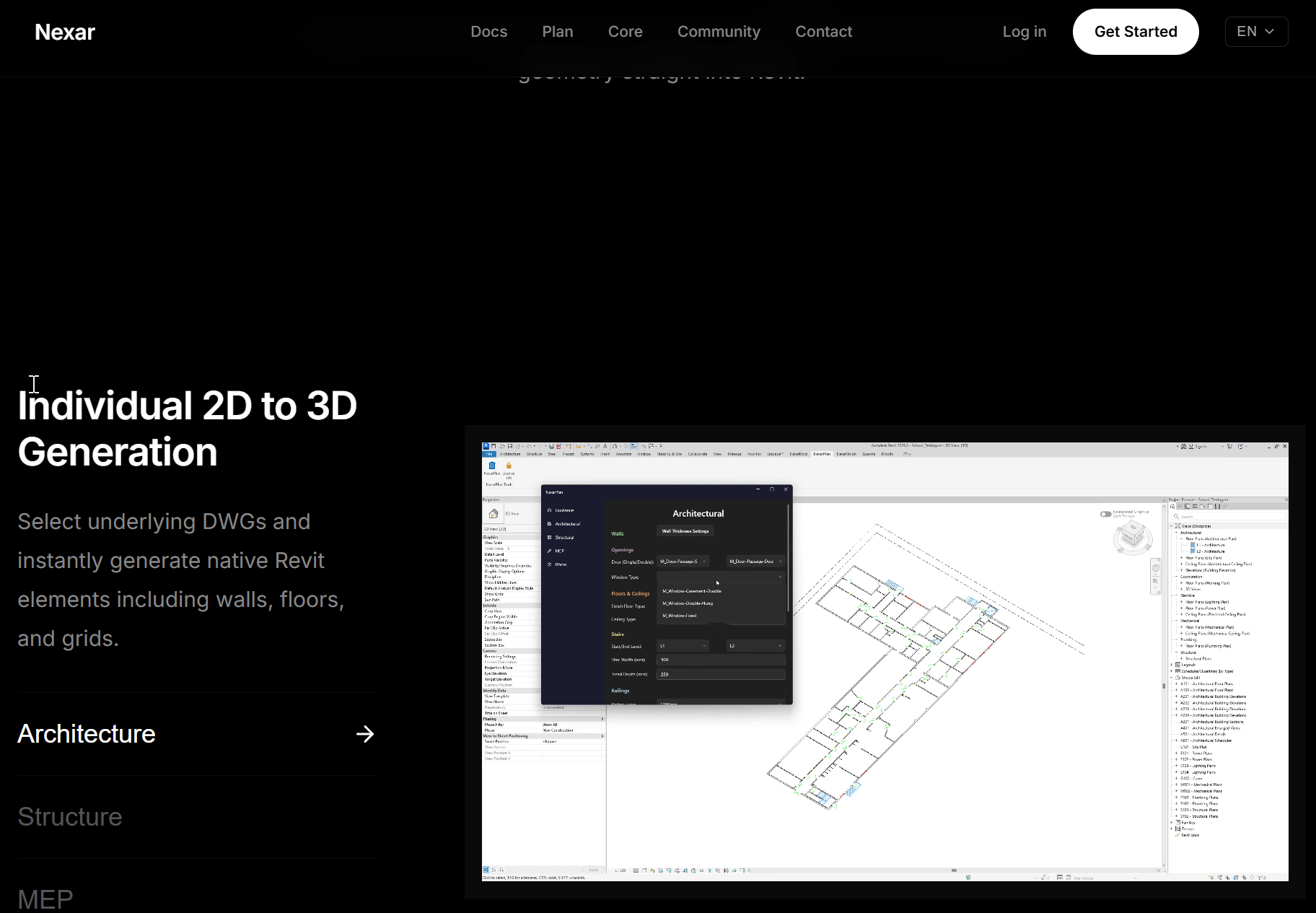This screenshot has width=1316, height=913.
Task: Click the Nexar logo in the header
Action: (x=65, y=32)
